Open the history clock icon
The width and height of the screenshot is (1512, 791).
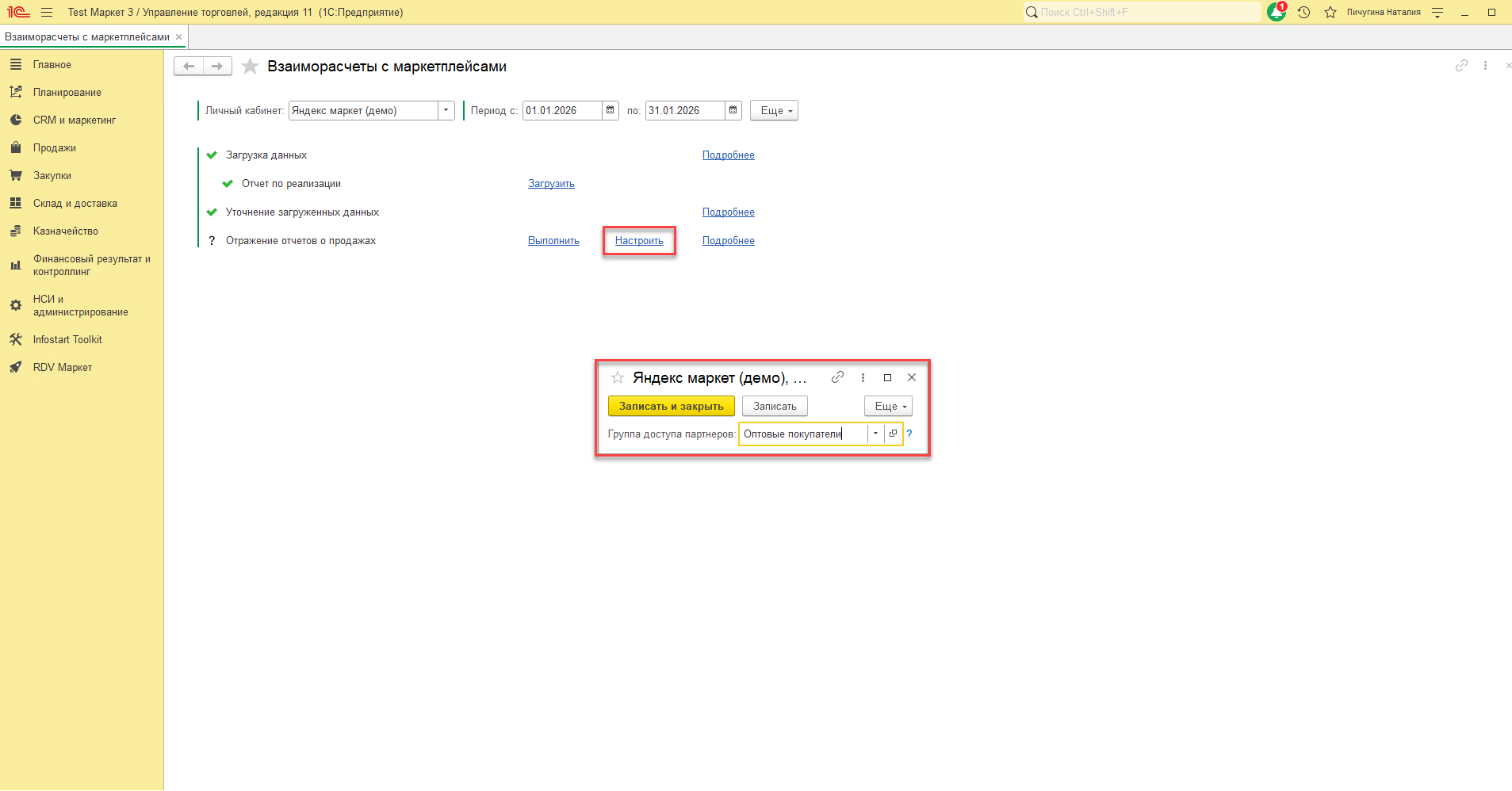pos(1303,12)
